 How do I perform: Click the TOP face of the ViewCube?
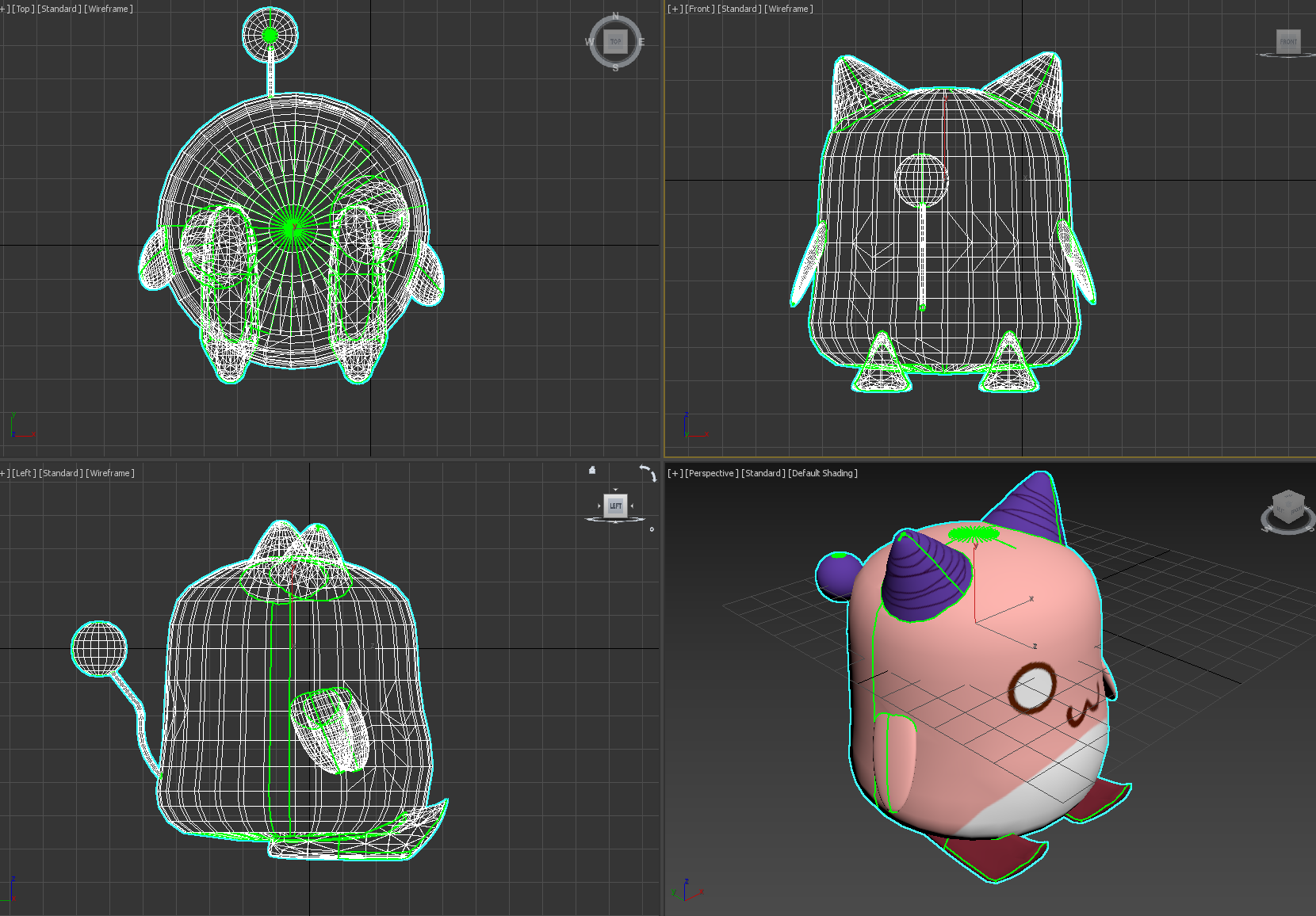616,41
